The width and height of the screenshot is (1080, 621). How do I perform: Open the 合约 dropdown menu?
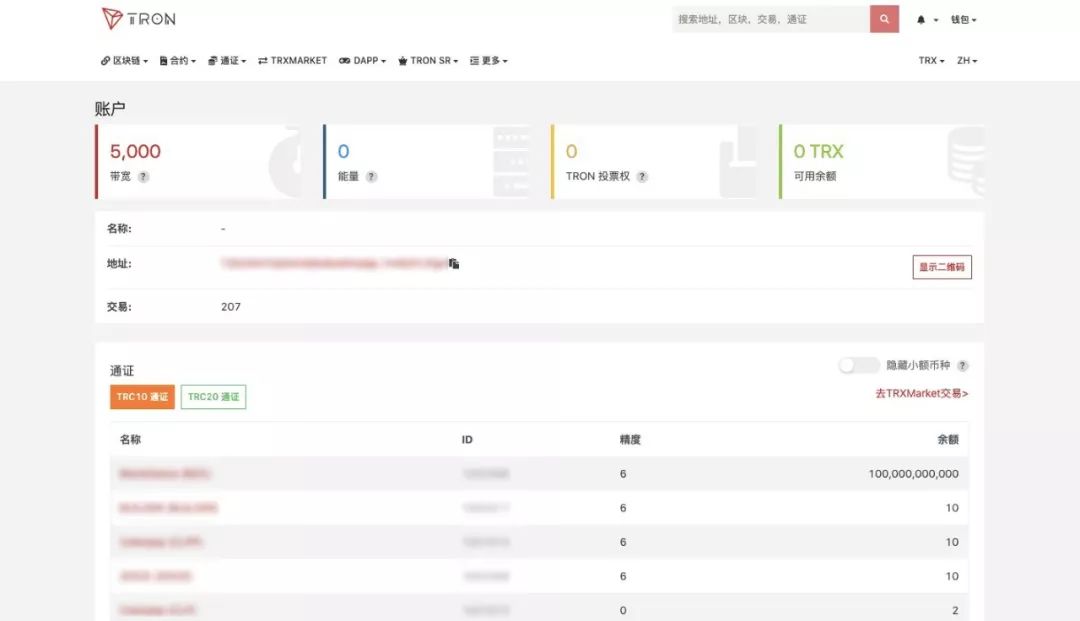pos(178,61)
